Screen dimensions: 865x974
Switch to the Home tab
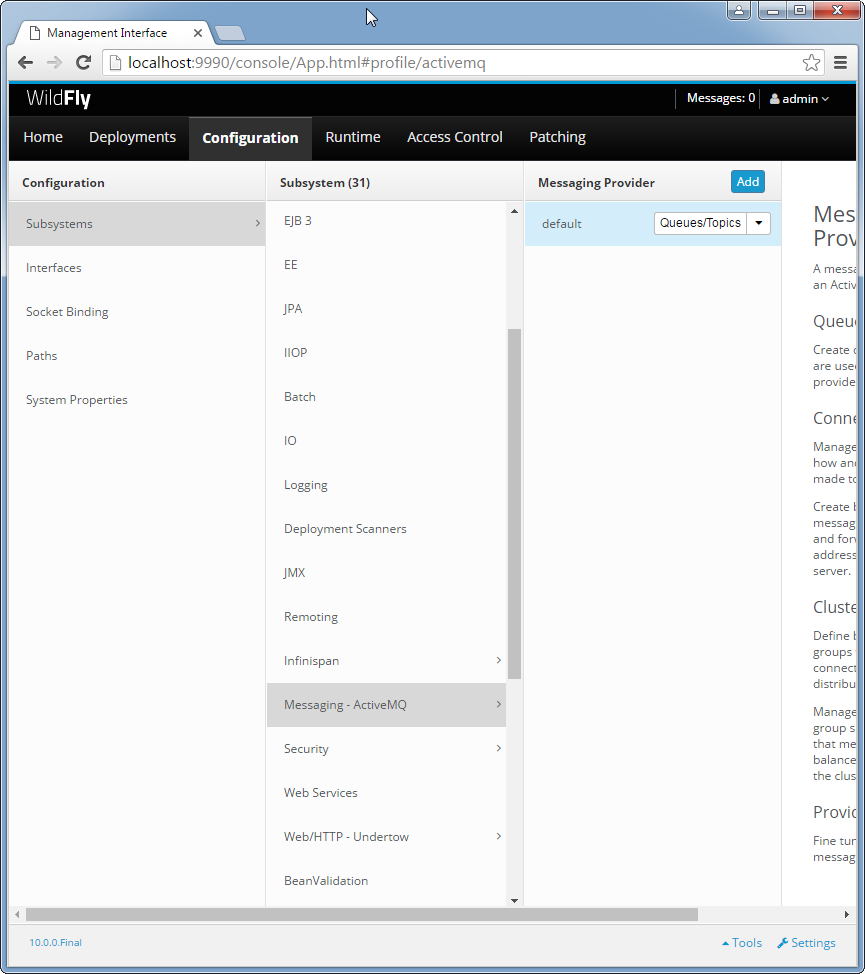(x=43, y=137)
